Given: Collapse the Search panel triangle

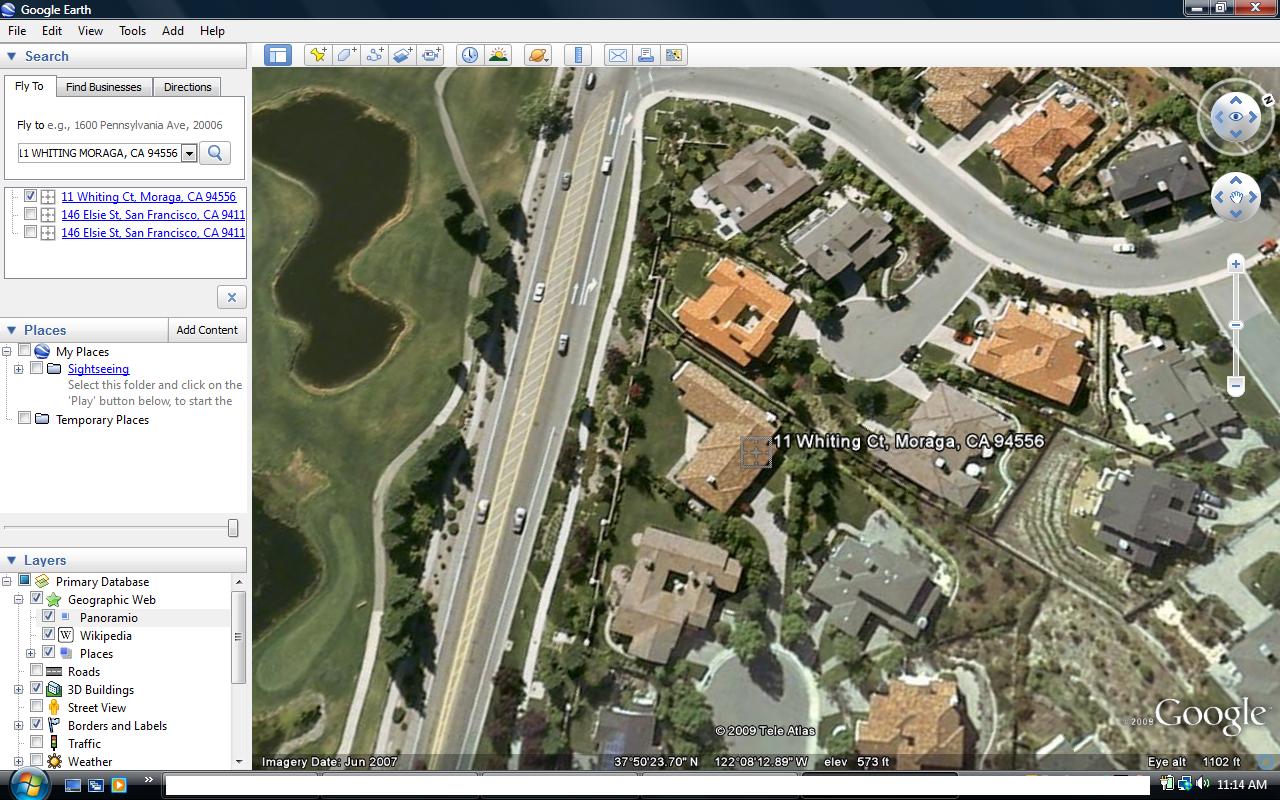Looking at the screenshot, I should pyautogui.click(x=12, y=56).
